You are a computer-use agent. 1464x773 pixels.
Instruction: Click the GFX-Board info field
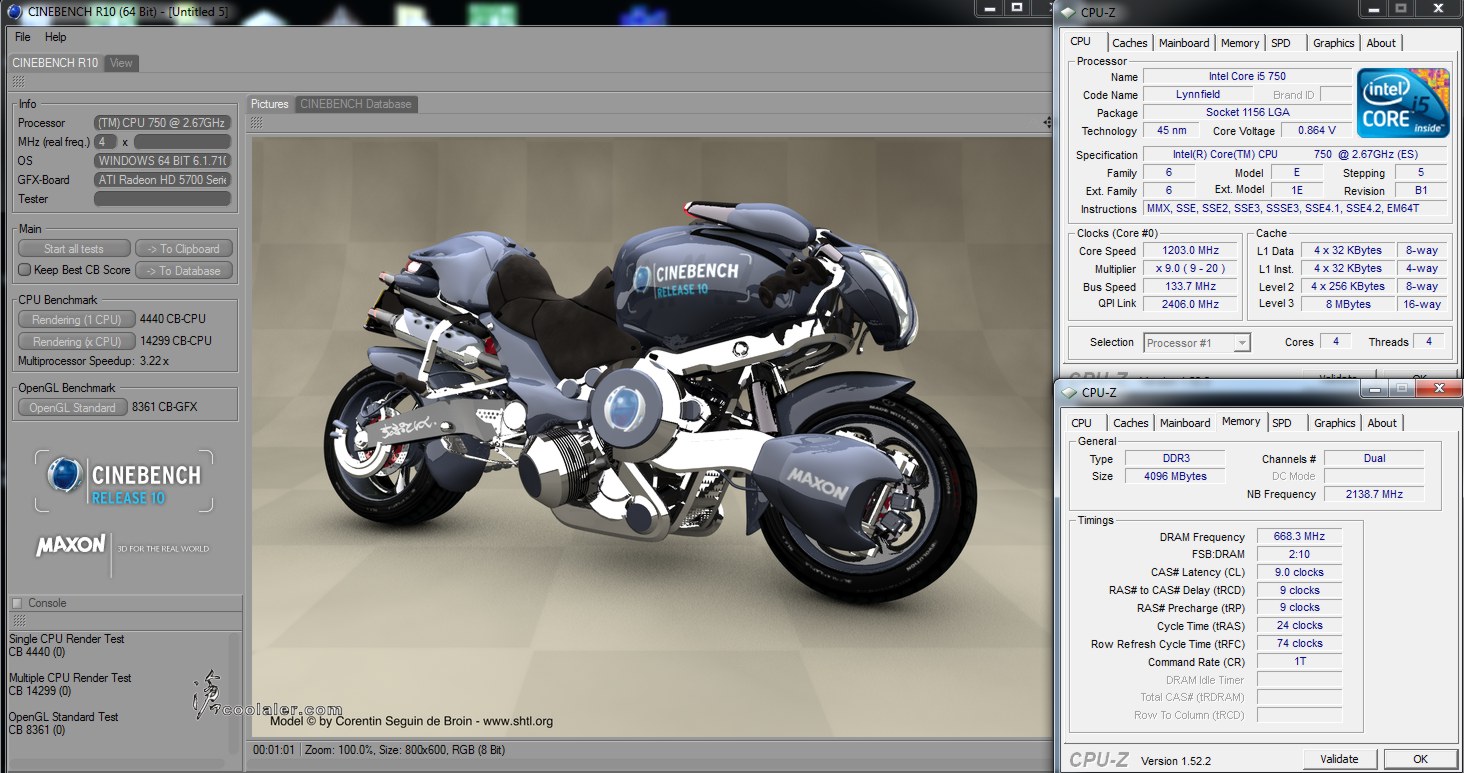pyautogui.click(x=163, y=180)
